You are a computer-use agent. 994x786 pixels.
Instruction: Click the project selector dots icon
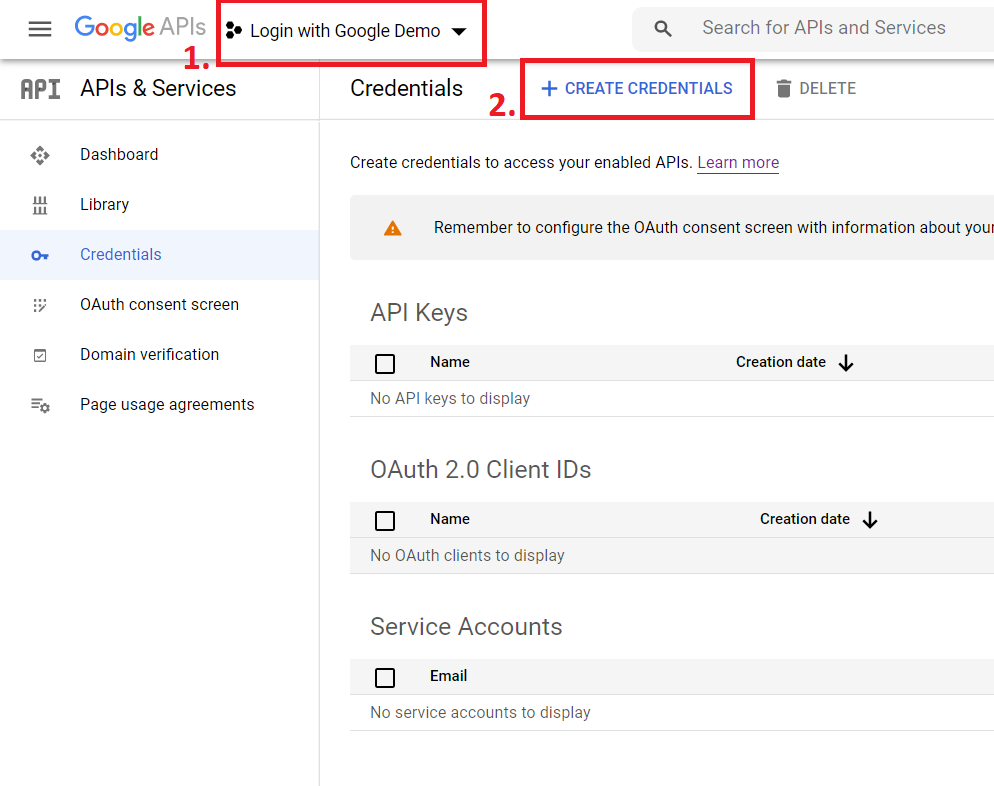pyautogui.click(x=234, y=30)
